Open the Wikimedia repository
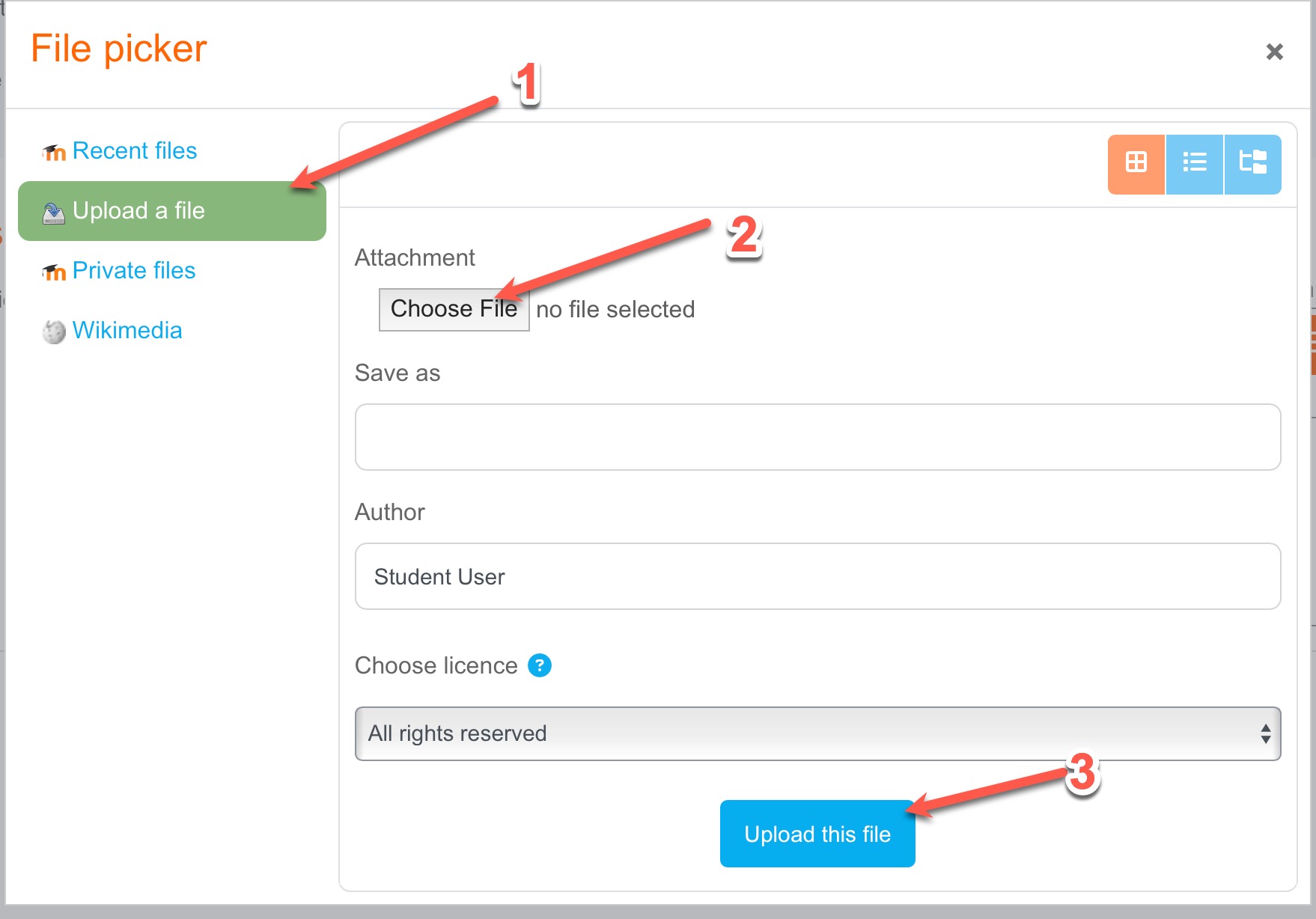 tap(127, 331)
